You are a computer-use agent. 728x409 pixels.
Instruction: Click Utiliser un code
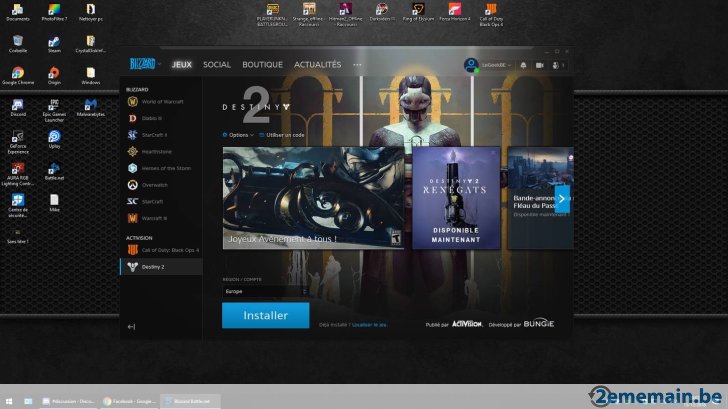tap(282, 135)
